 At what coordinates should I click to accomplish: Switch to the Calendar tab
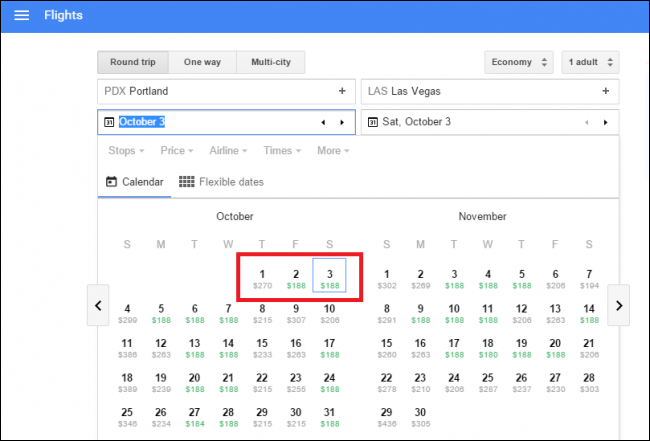(134, 182)
